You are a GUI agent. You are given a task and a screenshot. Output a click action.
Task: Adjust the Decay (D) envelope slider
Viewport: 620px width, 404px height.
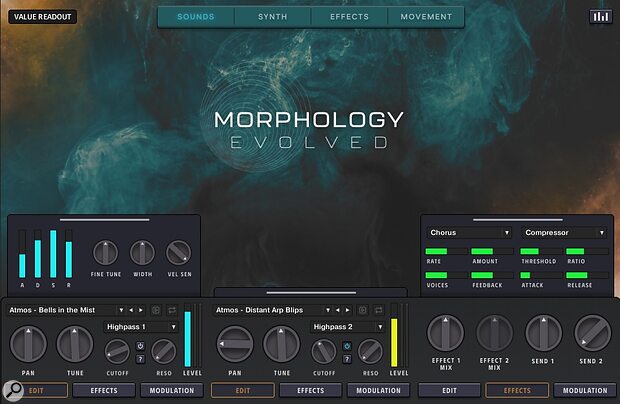38,254
